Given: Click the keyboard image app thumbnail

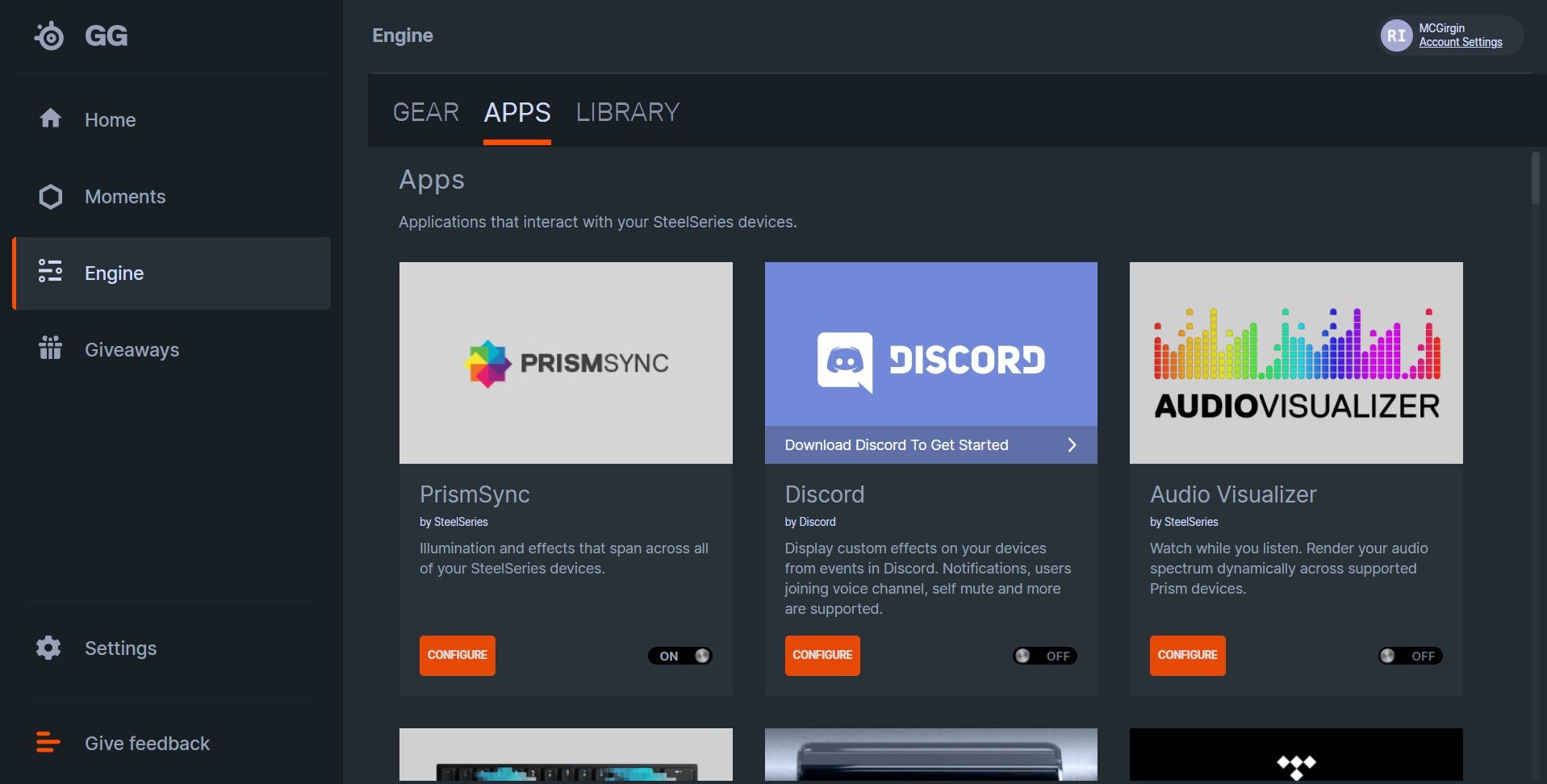Looking at the screenshot, I should (566, 755).
